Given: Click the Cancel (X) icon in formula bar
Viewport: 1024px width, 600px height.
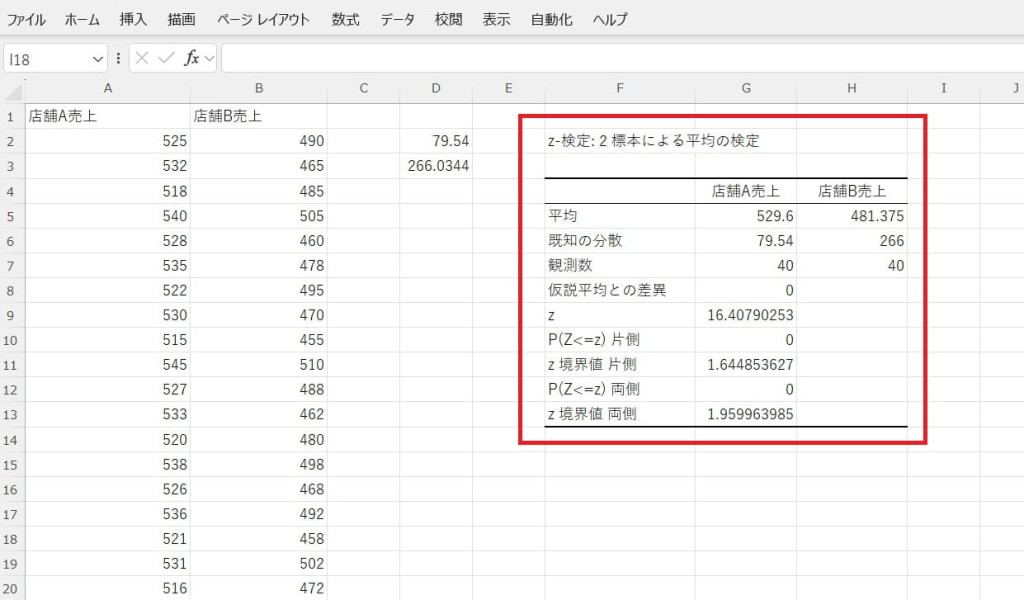Looking at the screenshot, I should pyautogui.click(x=142, y=59).
